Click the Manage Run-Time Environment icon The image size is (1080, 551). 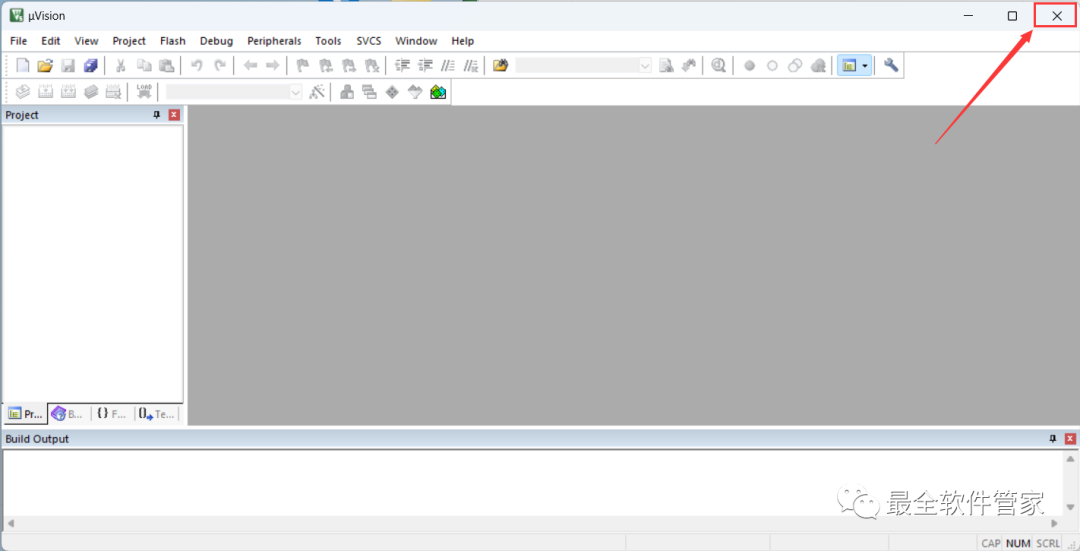(x=391, y=92)
